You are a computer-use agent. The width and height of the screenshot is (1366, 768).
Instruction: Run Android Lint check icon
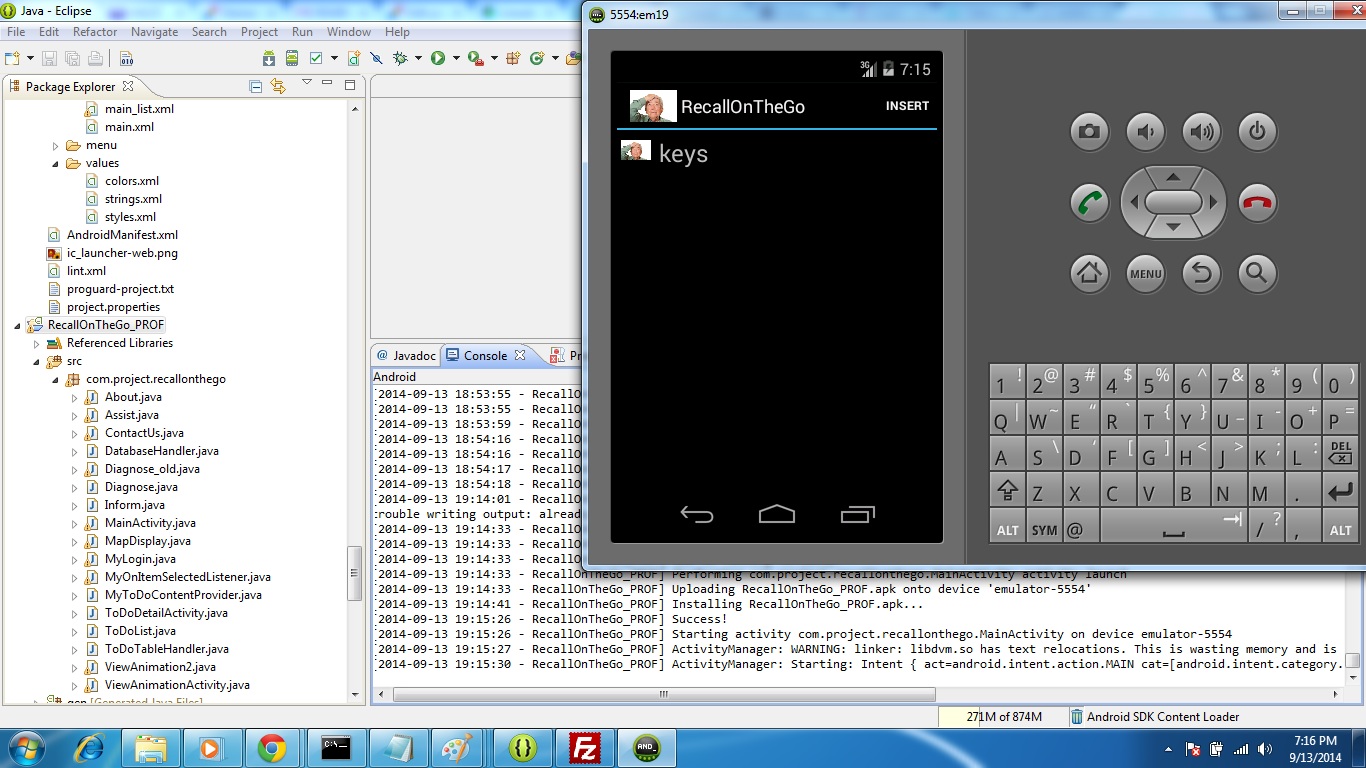[x=316, y=58]
